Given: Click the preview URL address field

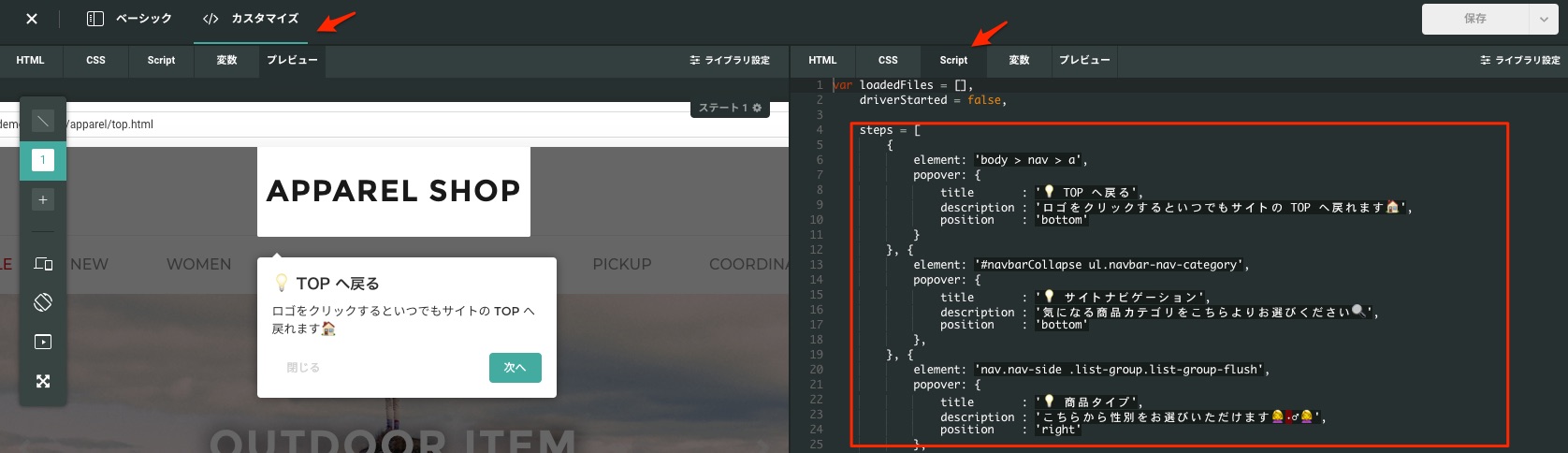Looking at the screenshot, I should click(393, 124).
